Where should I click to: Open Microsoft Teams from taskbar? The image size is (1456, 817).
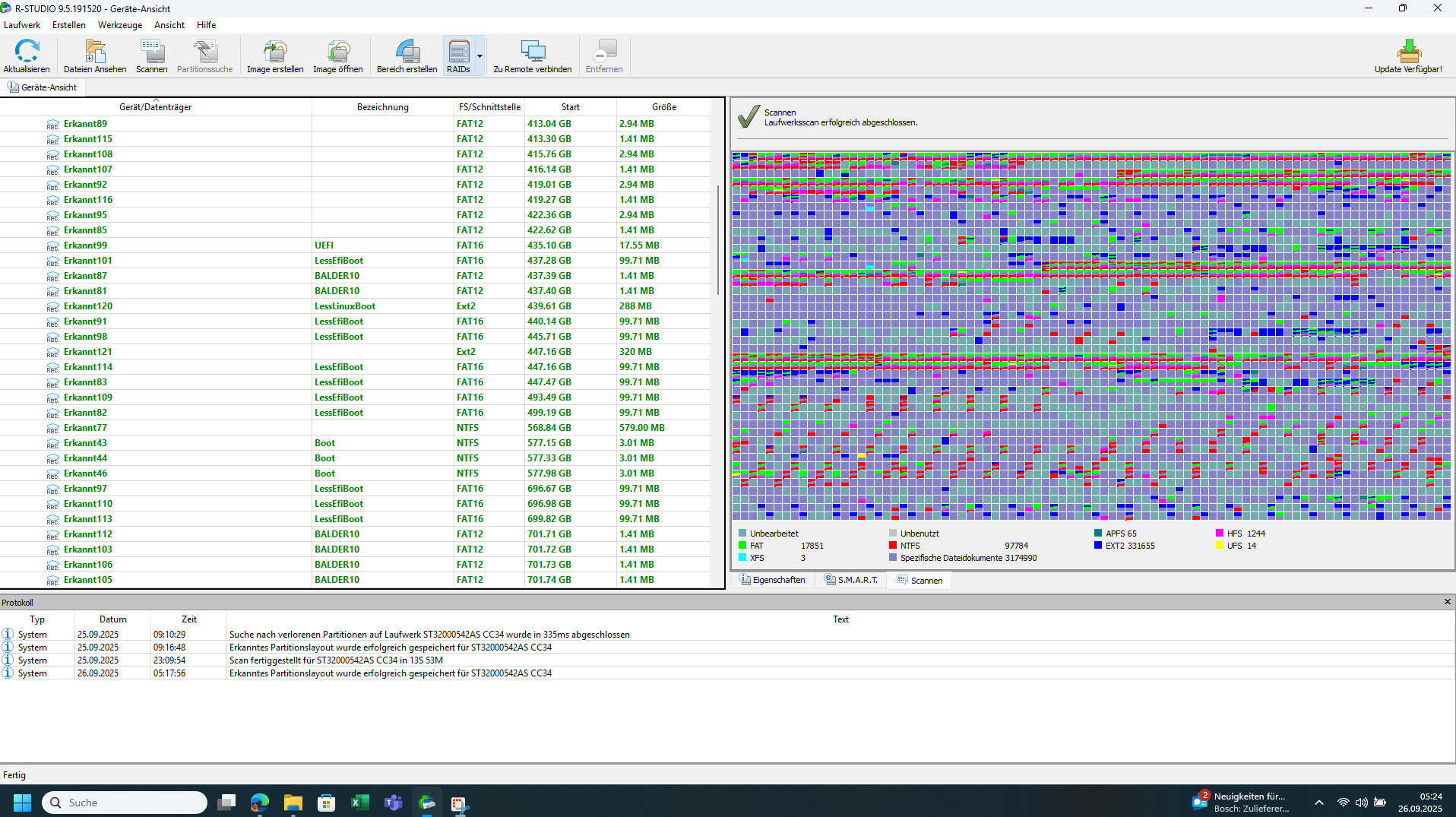tap(393, 803)
